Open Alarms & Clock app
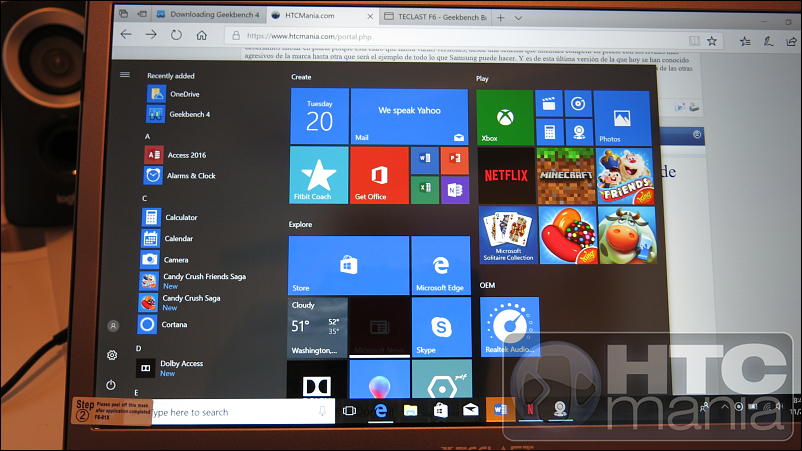 tap(180, 175)
